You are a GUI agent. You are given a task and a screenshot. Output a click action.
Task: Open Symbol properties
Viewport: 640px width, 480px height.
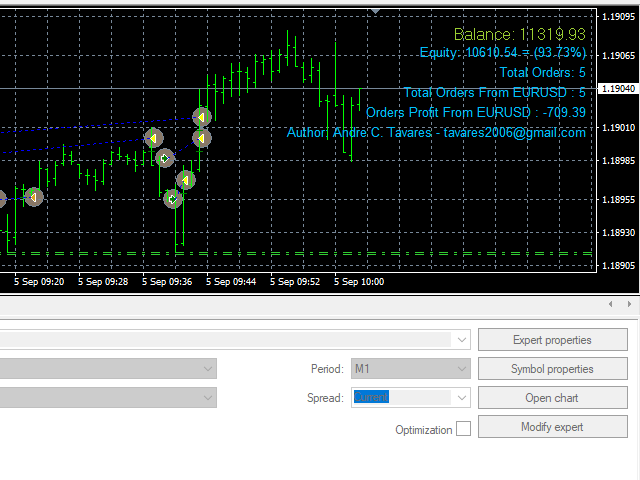(x=552, y=369)
